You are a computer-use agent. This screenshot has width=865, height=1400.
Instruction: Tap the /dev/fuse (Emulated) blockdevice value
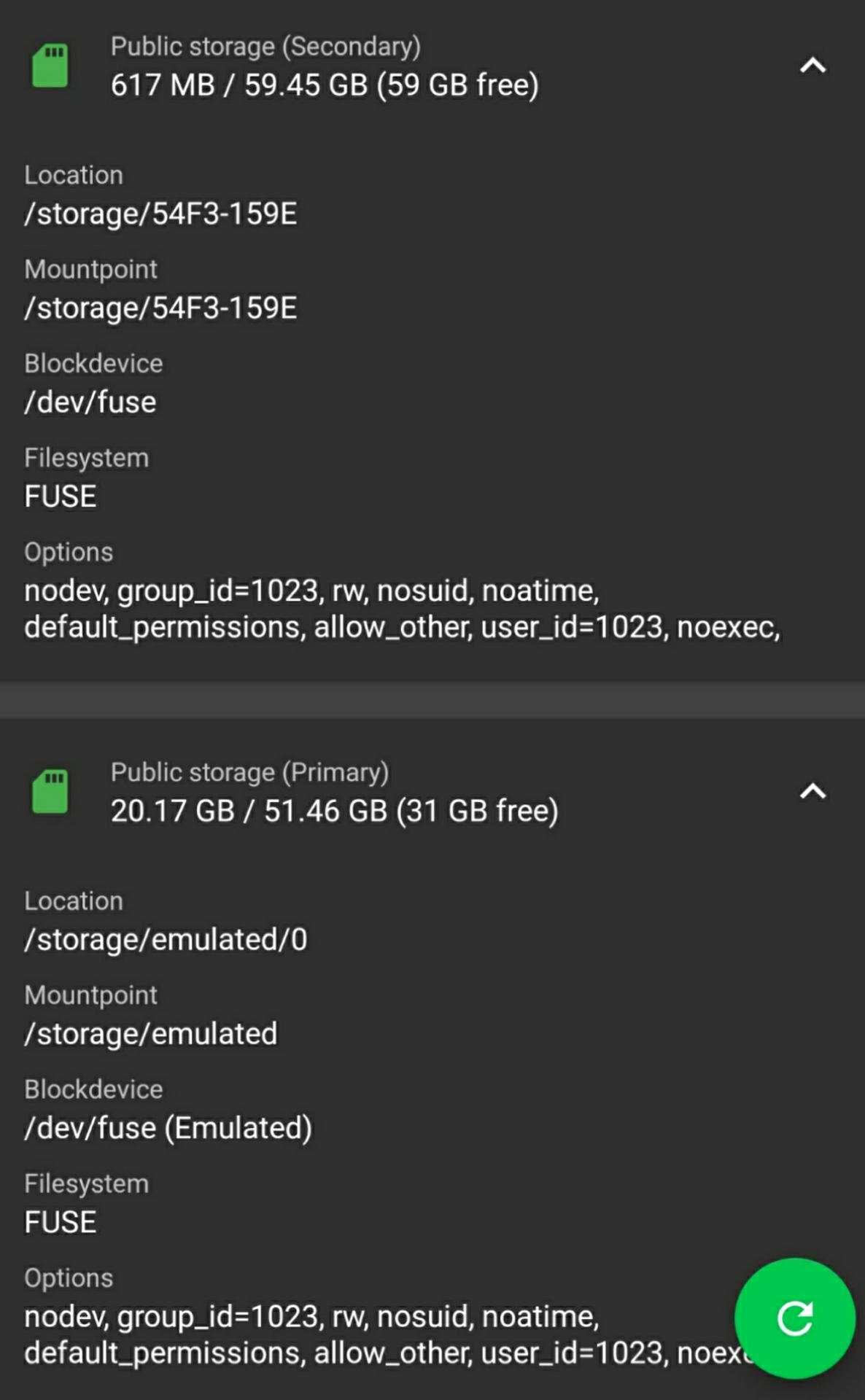tap(168, 1127)
